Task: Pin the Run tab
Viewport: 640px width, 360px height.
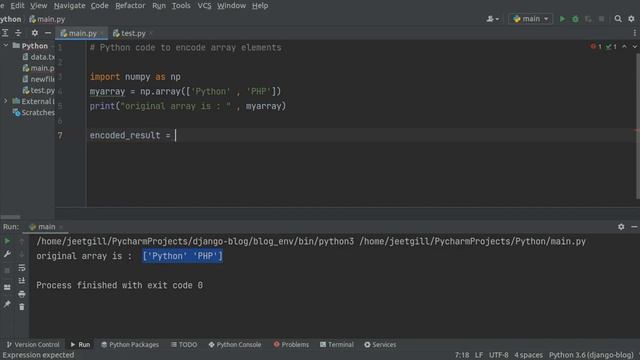Action: click(7, 304)
